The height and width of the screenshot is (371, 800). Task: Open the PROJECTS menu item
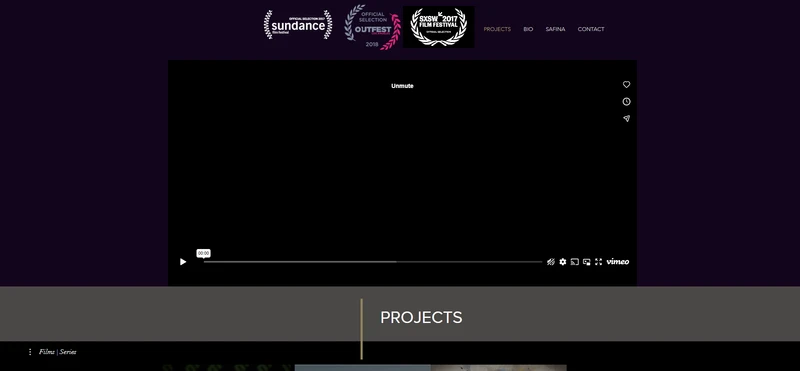[497, 29]
